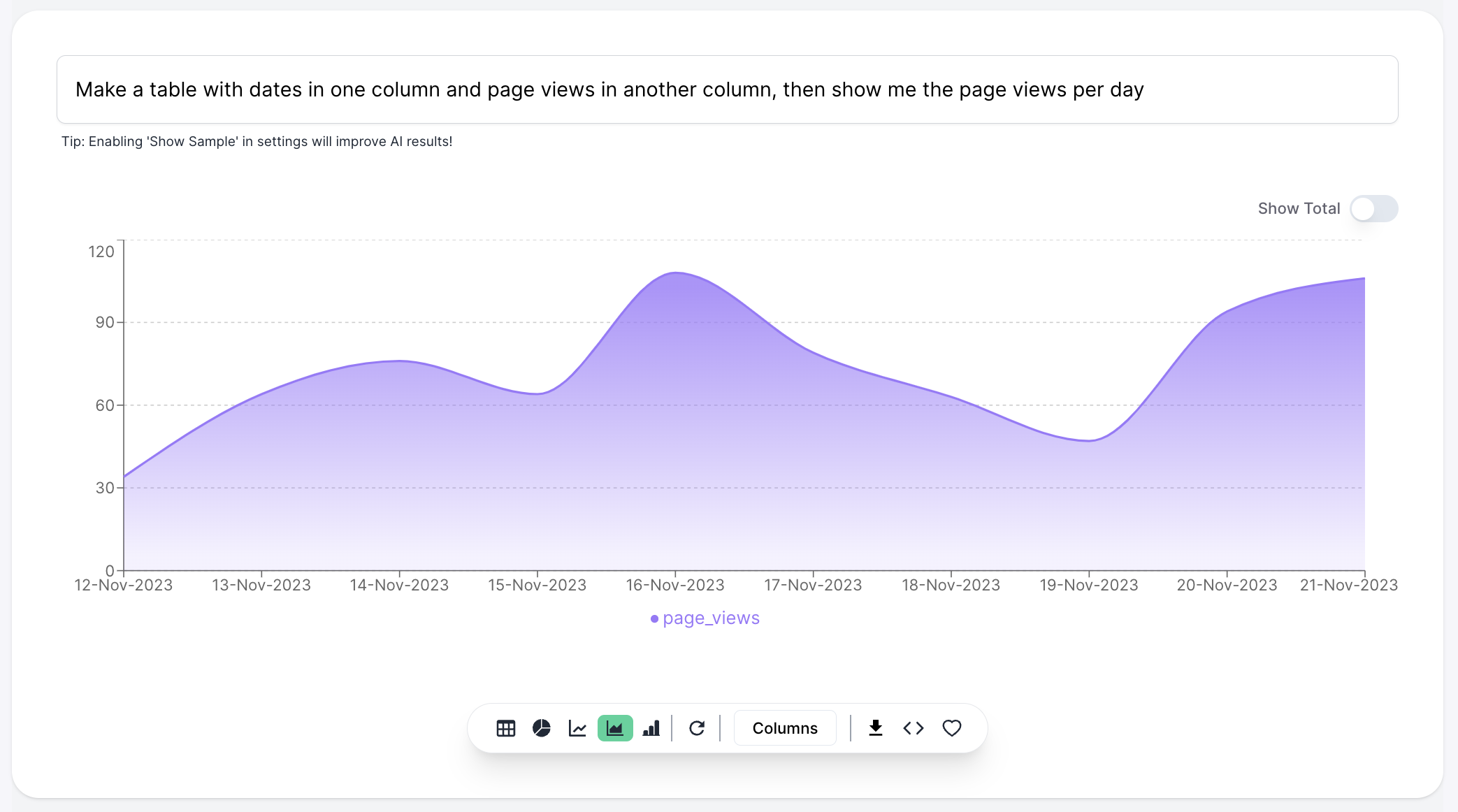Open the Columns selector
The image size is (1458, 812).
(785, 728)
